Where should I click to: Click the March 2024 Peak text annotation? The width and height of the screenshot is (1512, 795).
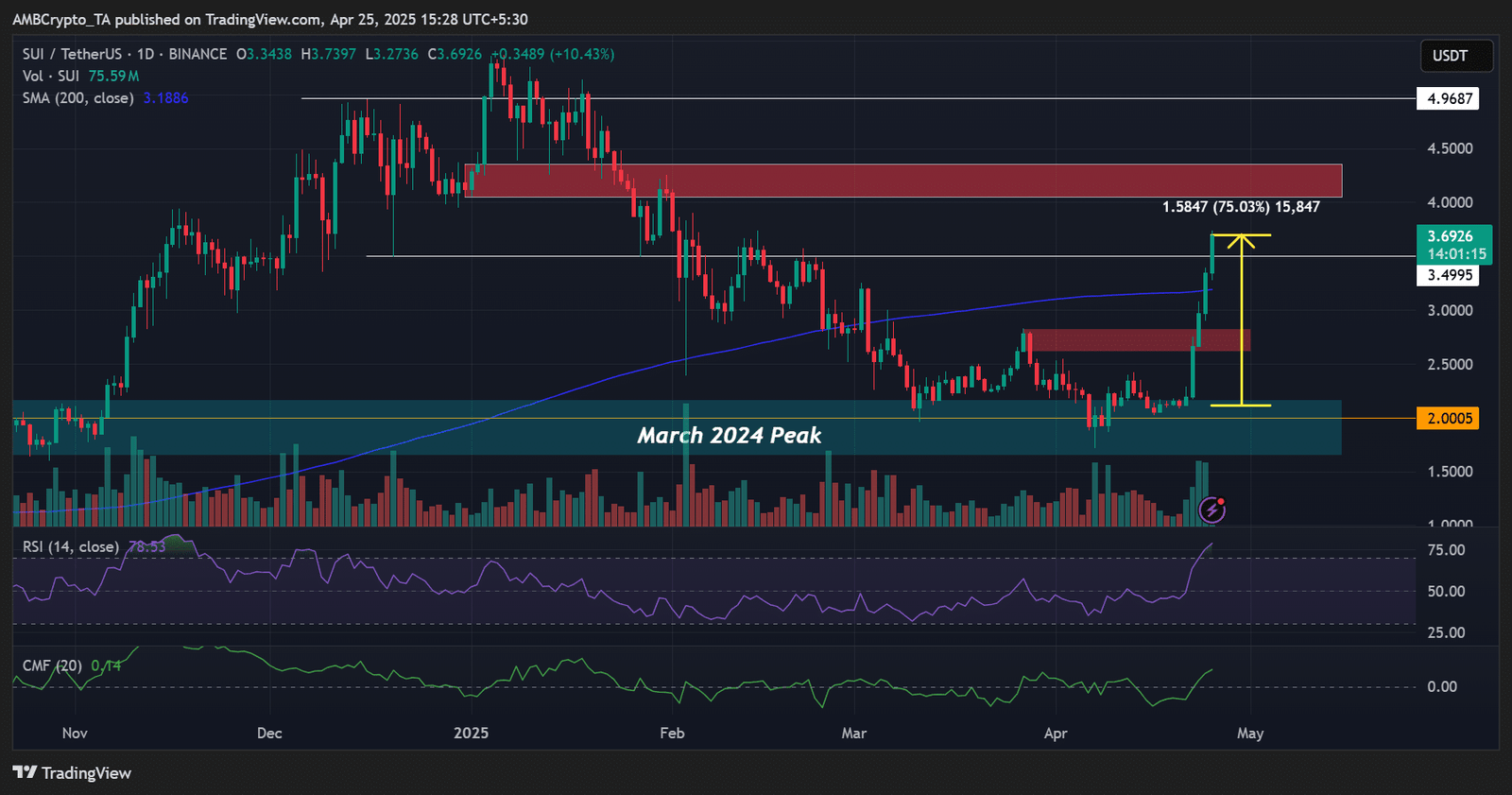729,435
